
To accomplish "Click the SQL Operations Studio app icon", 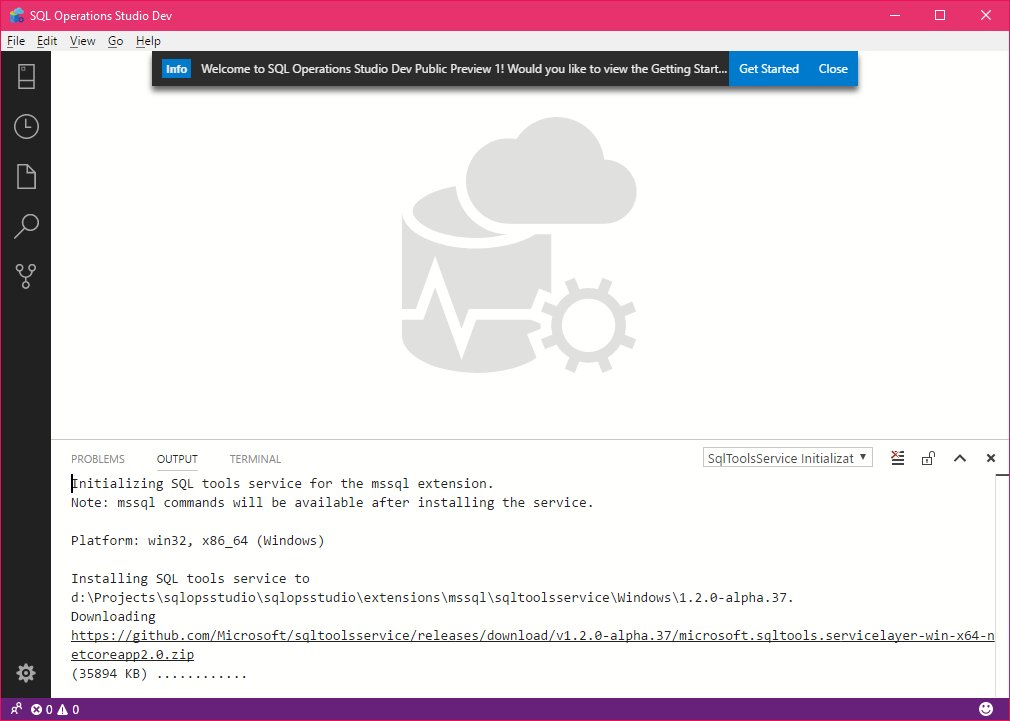I will click(17, 15).
